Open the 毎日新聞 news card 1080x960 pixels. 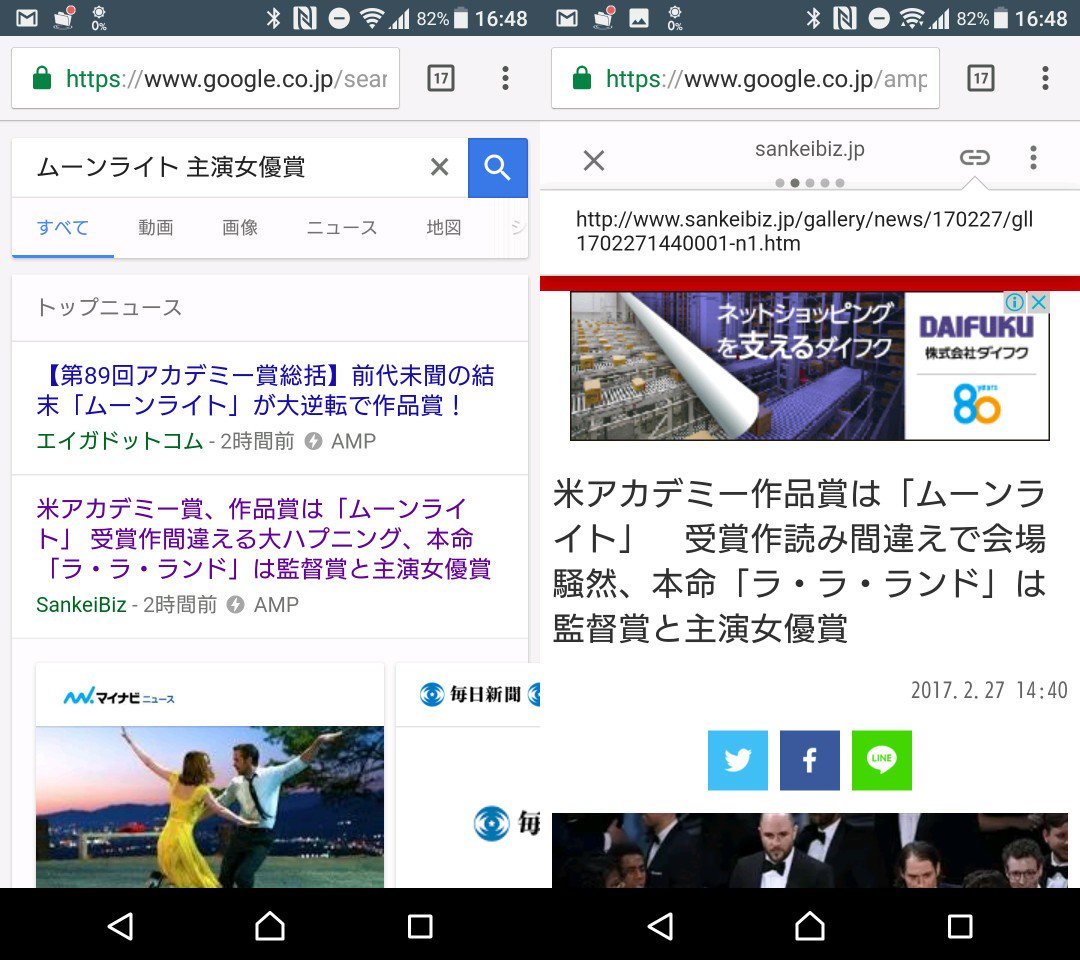click(x=468, y=775)
